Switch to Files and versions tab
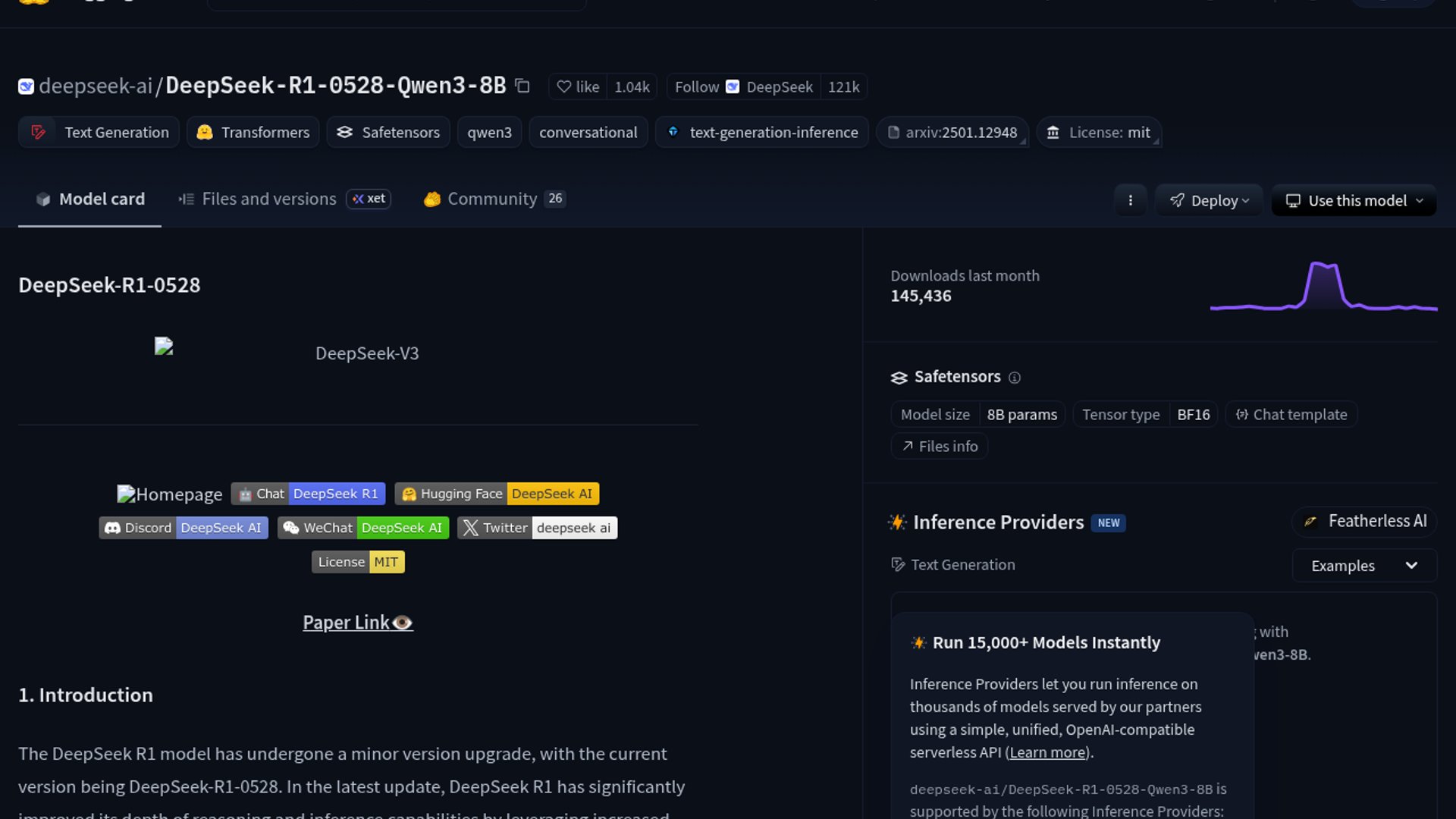Viewport: 1456px width, 819px height. pyautogui.click(x=268, y=199)
